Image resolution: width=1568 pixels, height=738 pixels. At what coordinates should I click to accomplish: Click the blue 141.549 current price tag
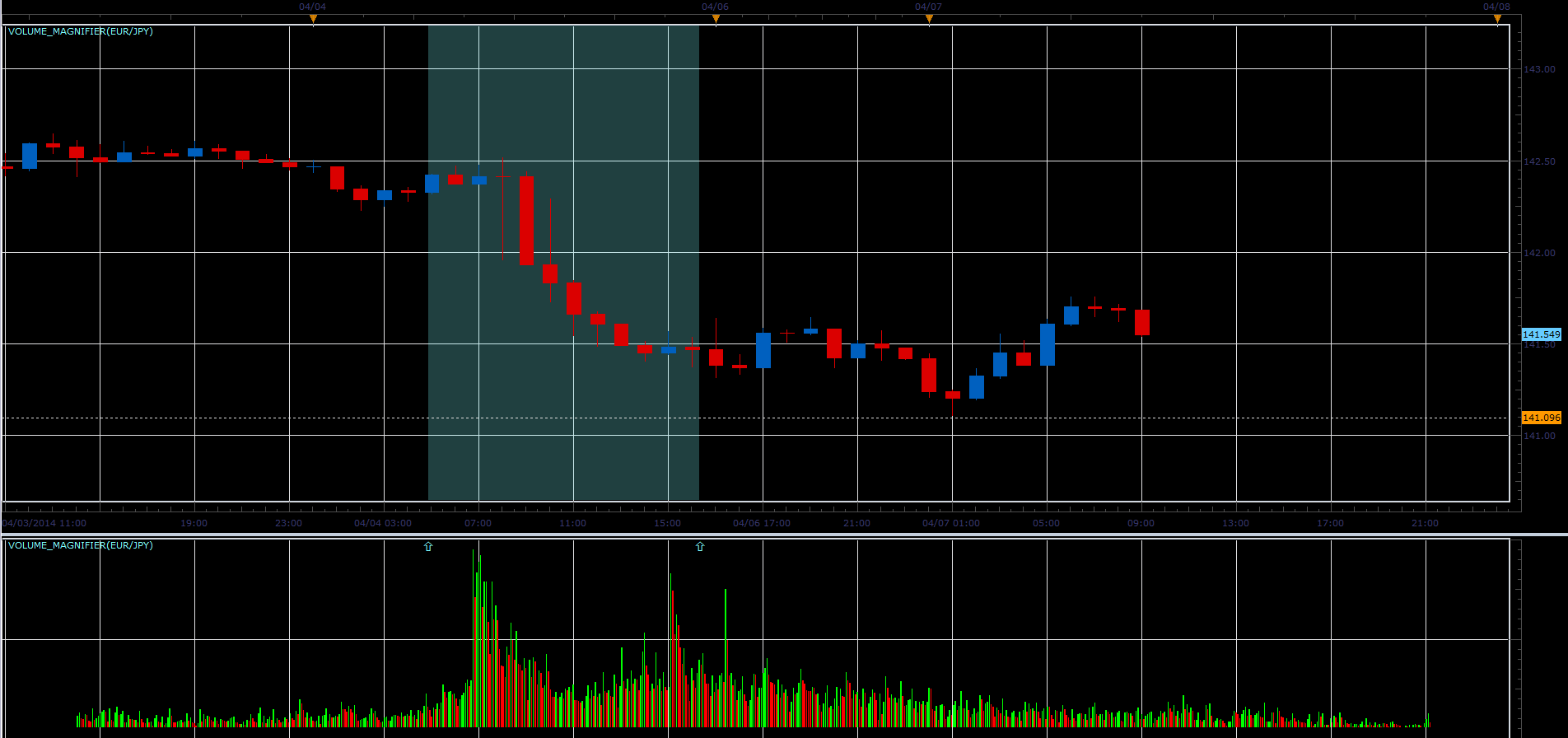point(1541,334)
